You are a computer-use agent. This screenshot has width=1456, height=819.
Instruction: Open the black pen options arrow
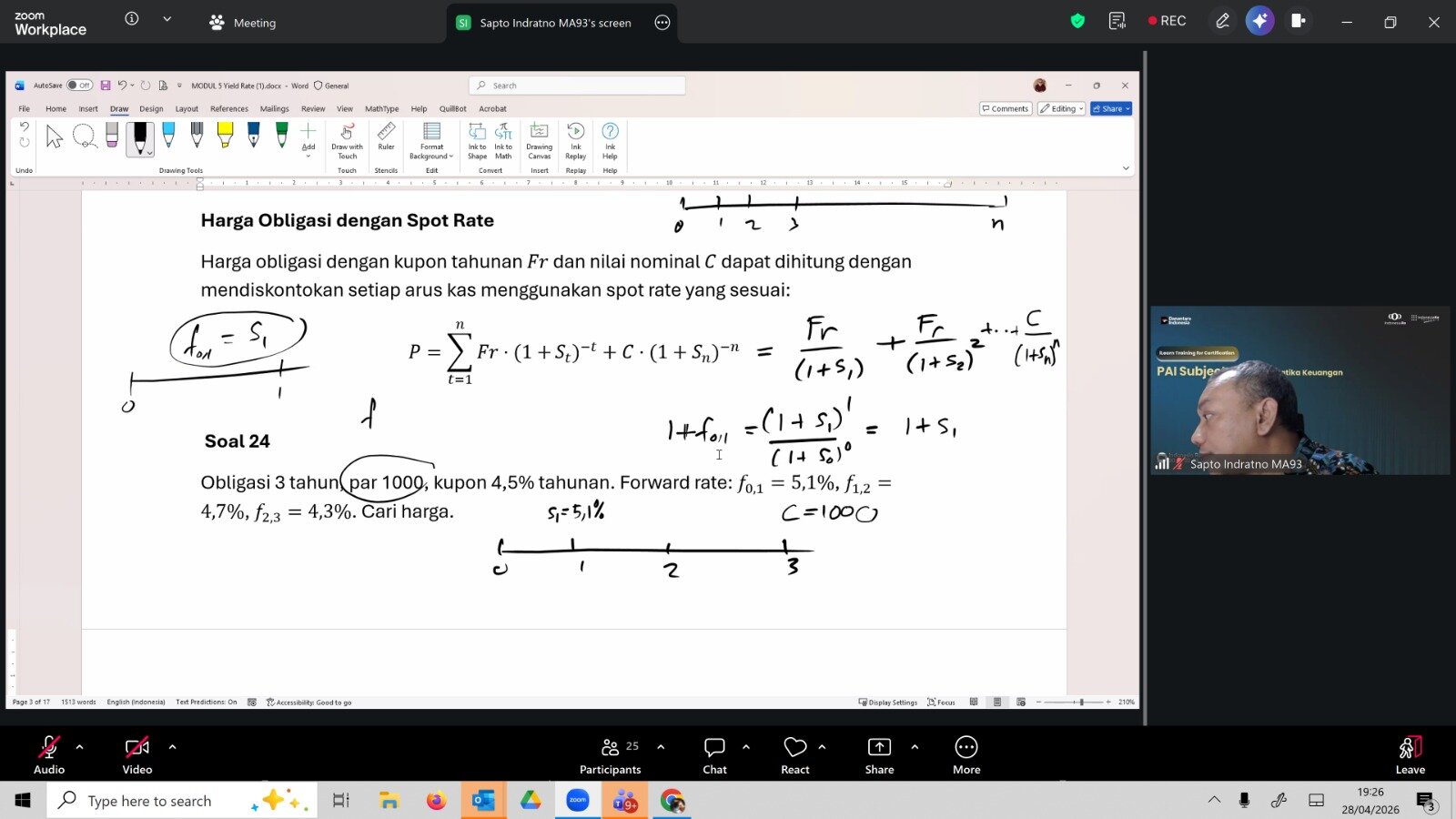[x=149, y=153]
